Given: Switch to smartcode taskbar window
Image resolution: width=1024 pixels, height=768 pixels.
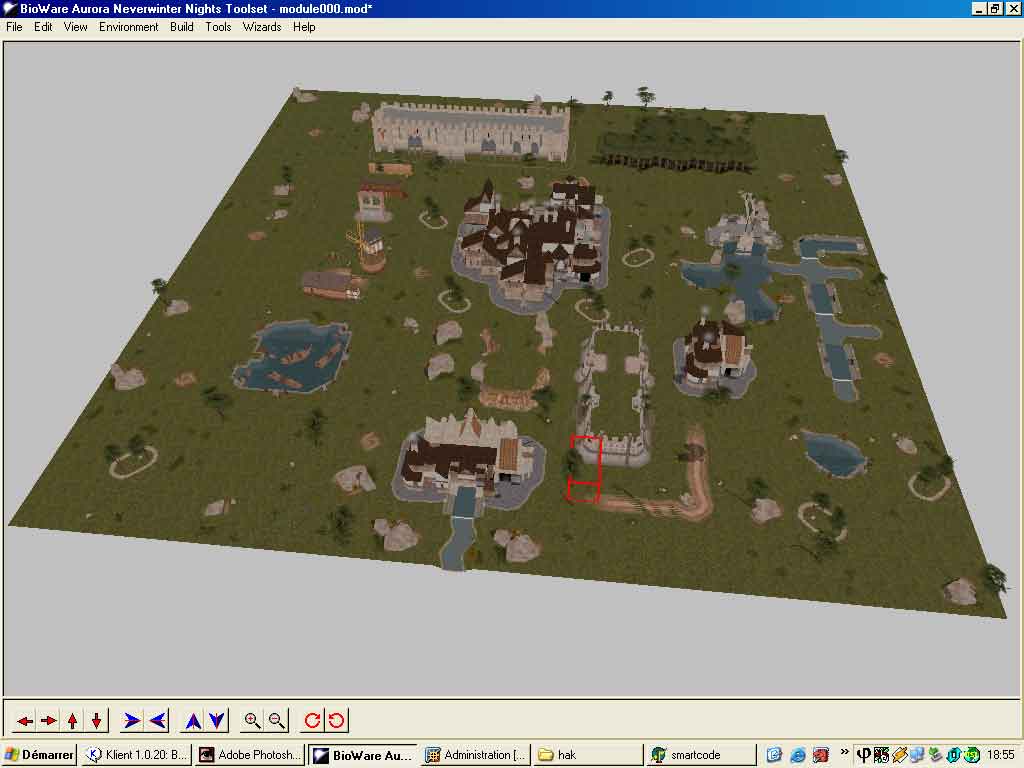Looking at the screenshot, I should [701, 755].
